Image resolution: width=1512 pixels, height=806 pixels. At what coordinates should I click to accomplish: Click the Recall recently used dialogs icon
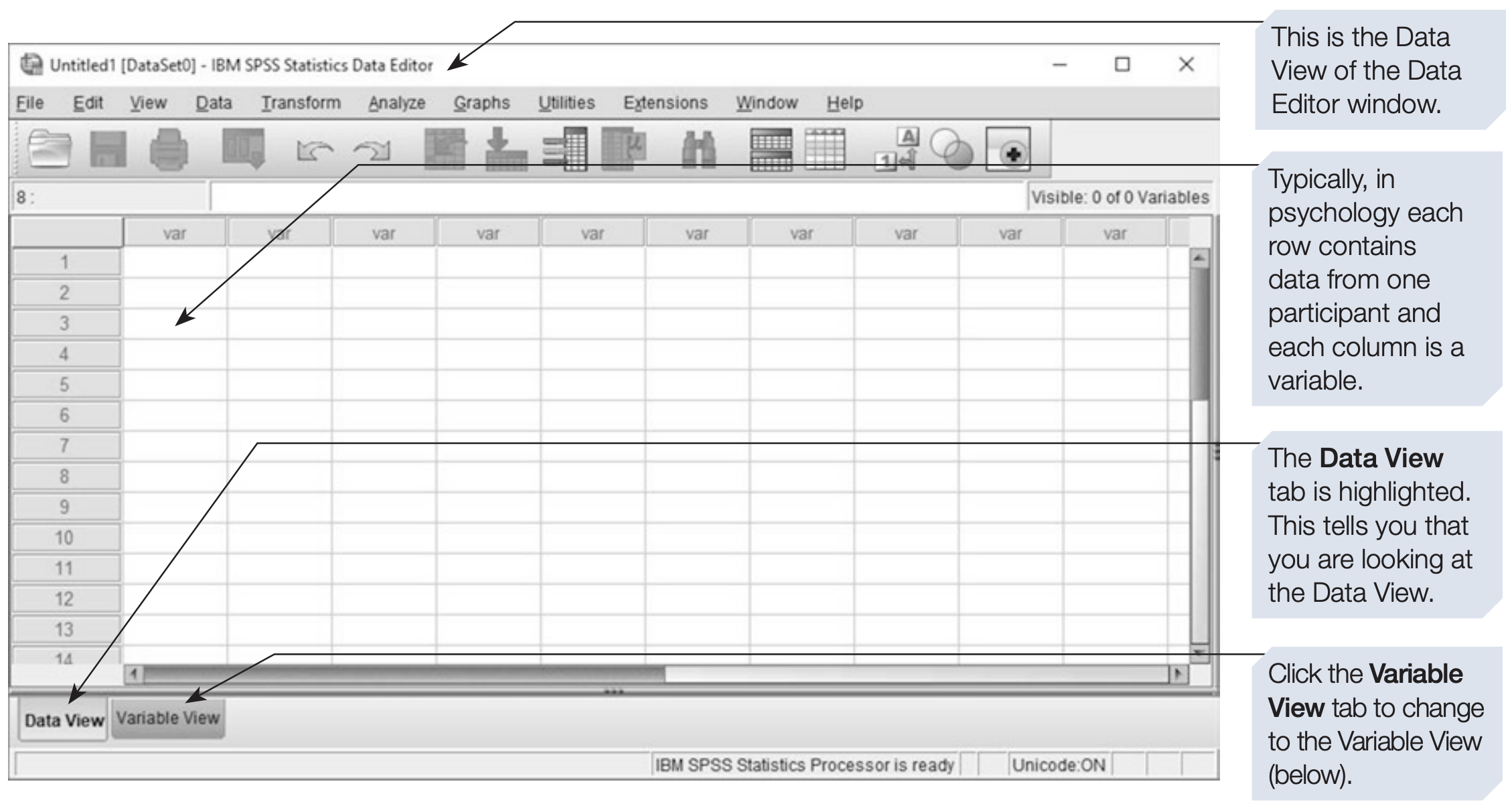point(243,149)
